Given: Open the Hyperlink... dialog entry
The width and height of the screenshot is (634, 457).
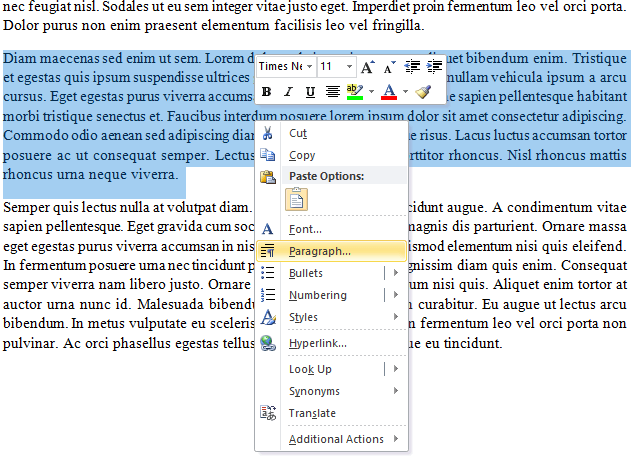Looking at the screenshot, I should coord(317,343).
